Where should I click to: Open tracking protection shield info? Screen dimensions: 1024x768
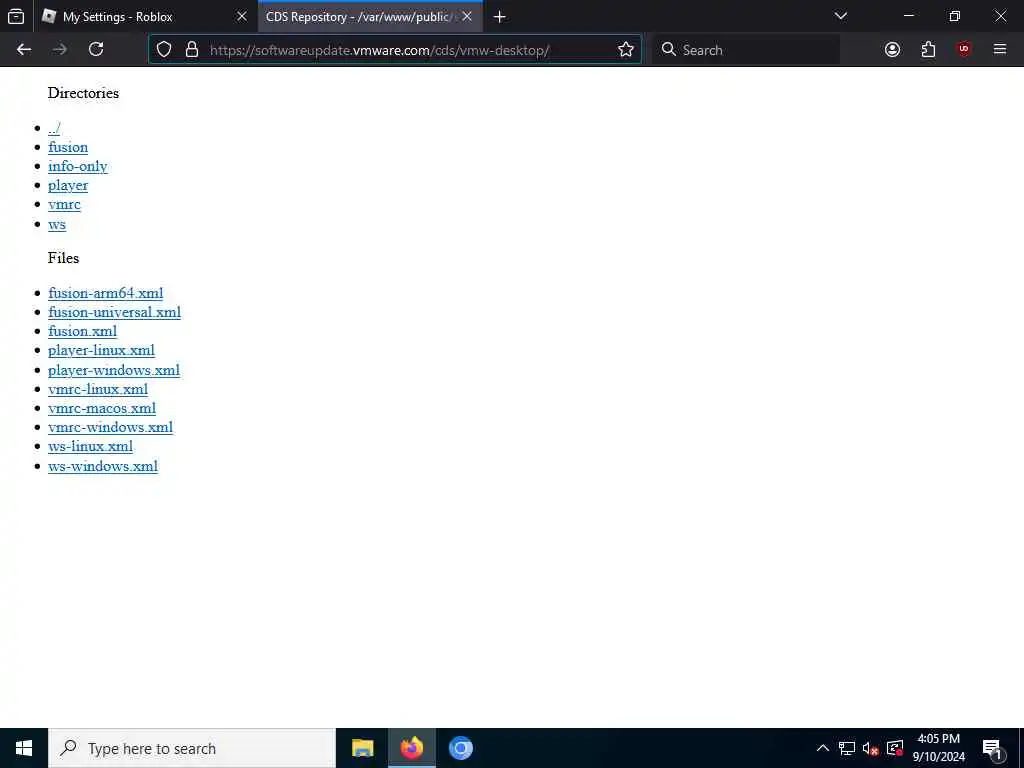point(164,50)
